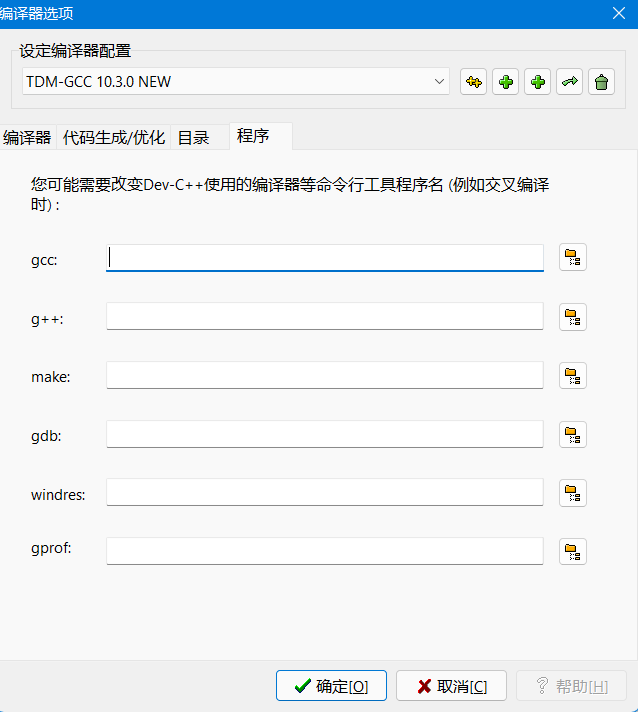Switch to the 编译器 tab
The height and width of the screenshot is (712, 638).
[x=27, y=138]
